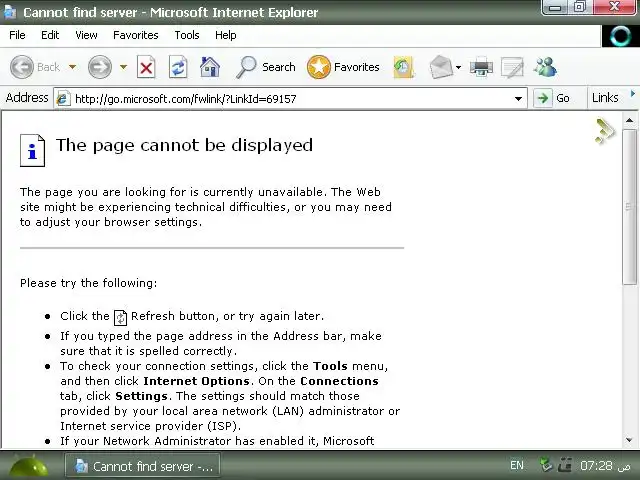The height and width of the screenshot is (480, 640).
Task: Open the Help menu
Action: [226, 35]
